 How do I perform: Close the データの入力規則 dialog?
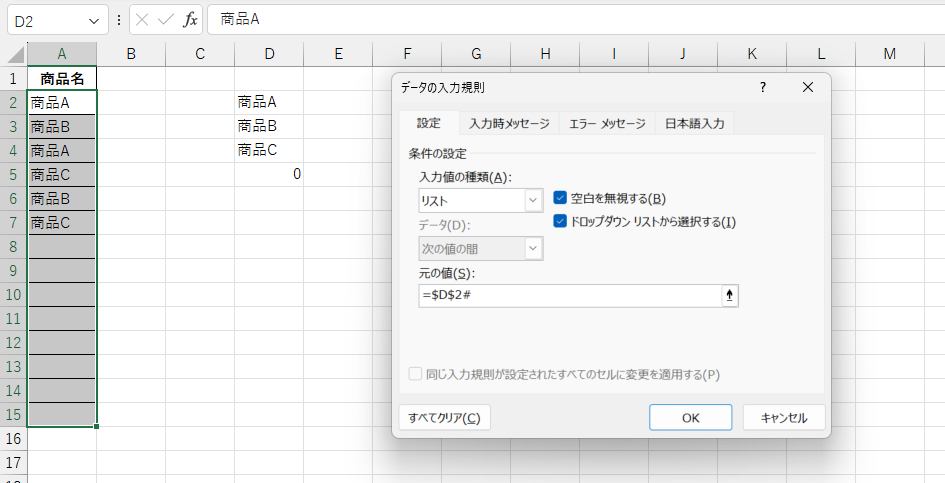coord(808,88)
